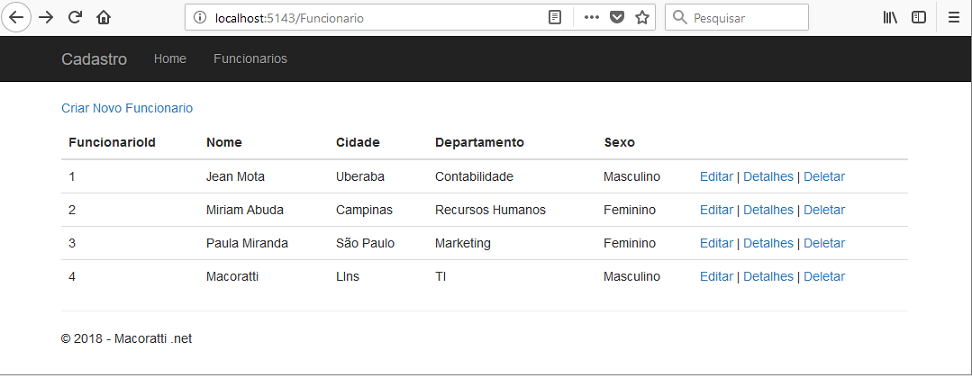Image resolution: width=972 pixels, height=378 pixels.
Task: Bookmark this page with the star icon
Action: pos(642,17)
